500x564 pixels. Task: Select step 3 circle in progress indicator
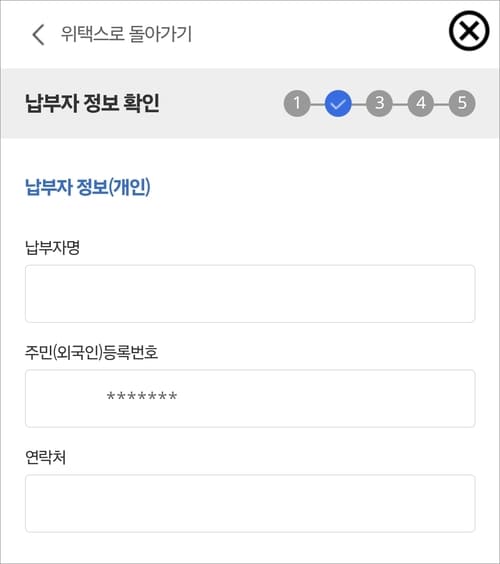click(x=379, y=103)
